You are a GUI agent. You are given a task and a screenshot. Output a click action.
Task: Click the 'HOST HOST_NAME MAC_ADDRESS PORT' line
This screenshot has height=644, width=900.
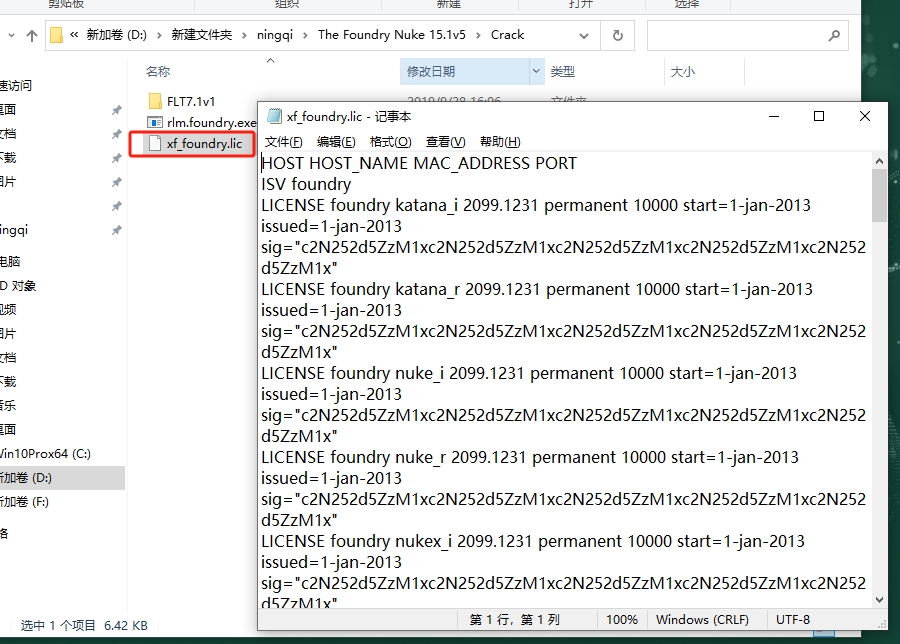[419, 164]
